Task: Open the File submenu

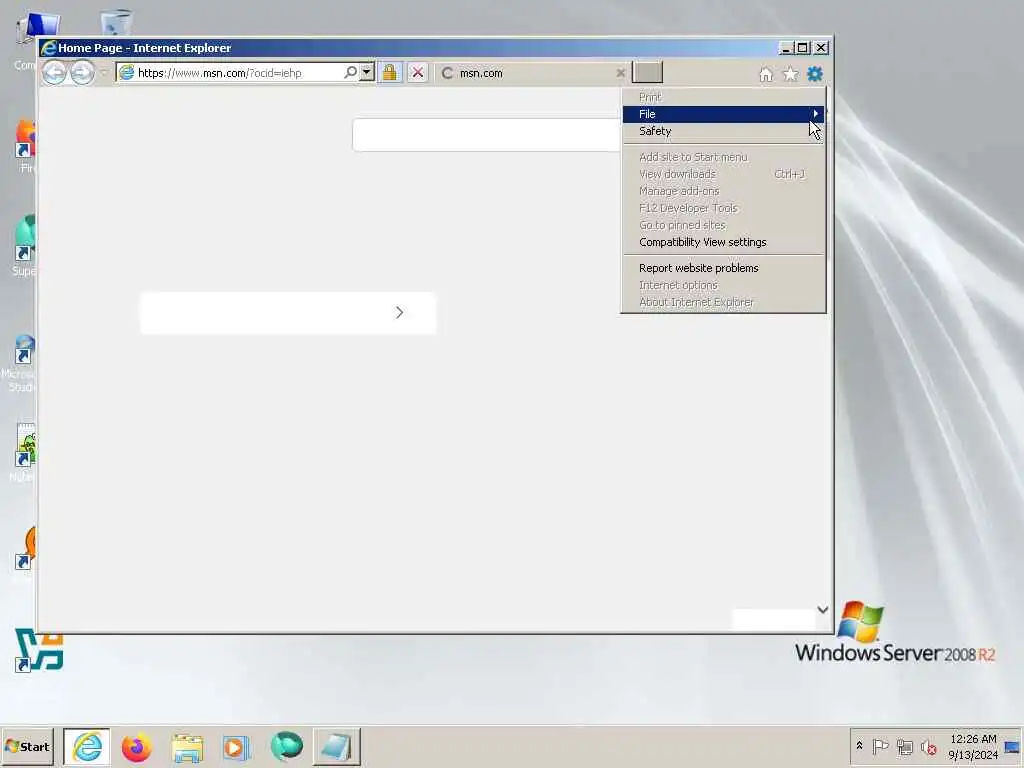Action: (x=723, y=114)
